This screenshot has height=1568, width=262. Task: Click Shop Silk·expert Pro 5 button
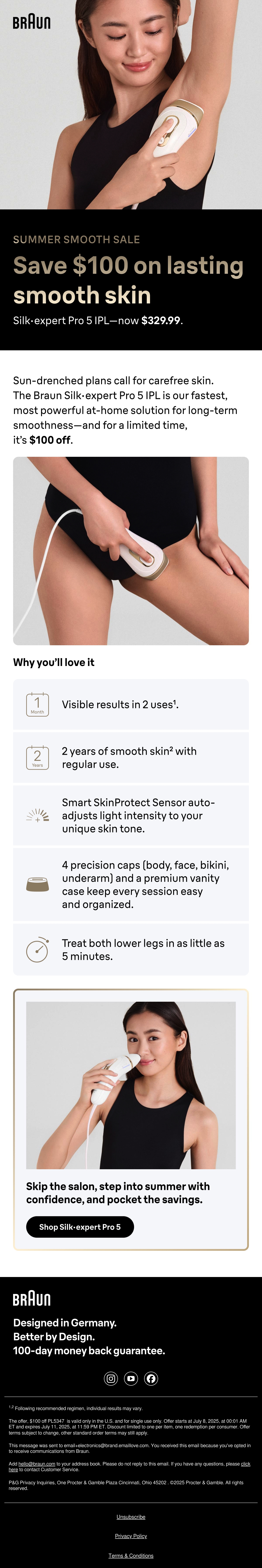pos(80,1227)
